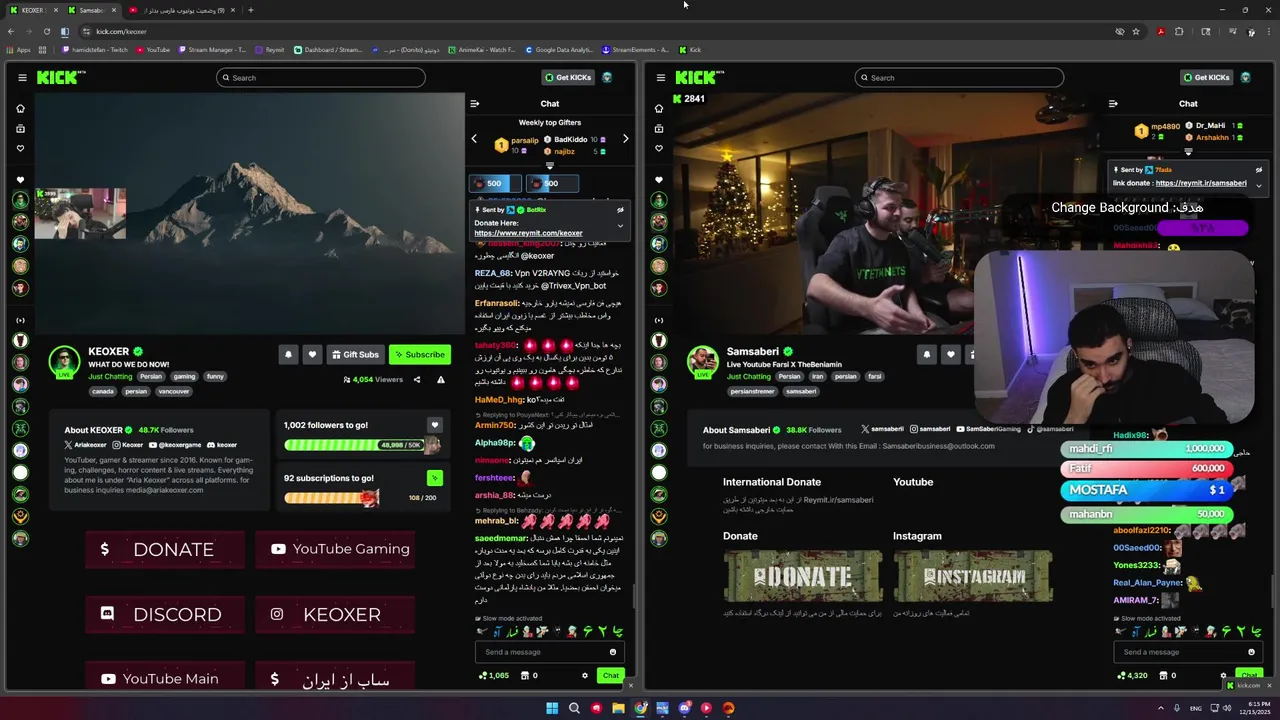
Task: Open the hamburger menu in the Samsaberi Kick window
Action: (660, 78)
